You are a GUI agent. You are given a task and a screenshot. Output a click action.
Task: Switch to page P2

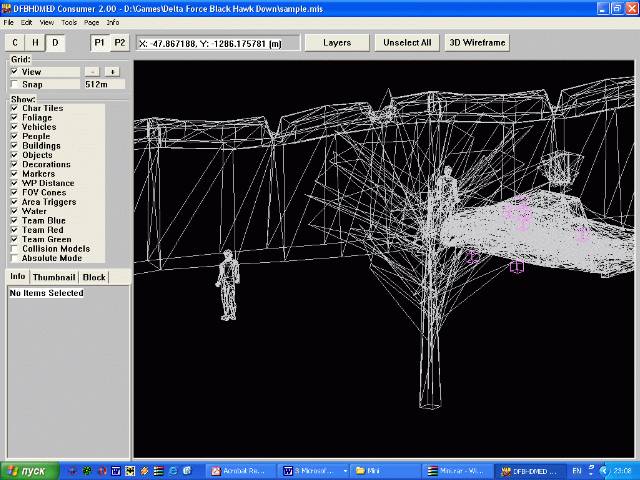coord(120,42)
